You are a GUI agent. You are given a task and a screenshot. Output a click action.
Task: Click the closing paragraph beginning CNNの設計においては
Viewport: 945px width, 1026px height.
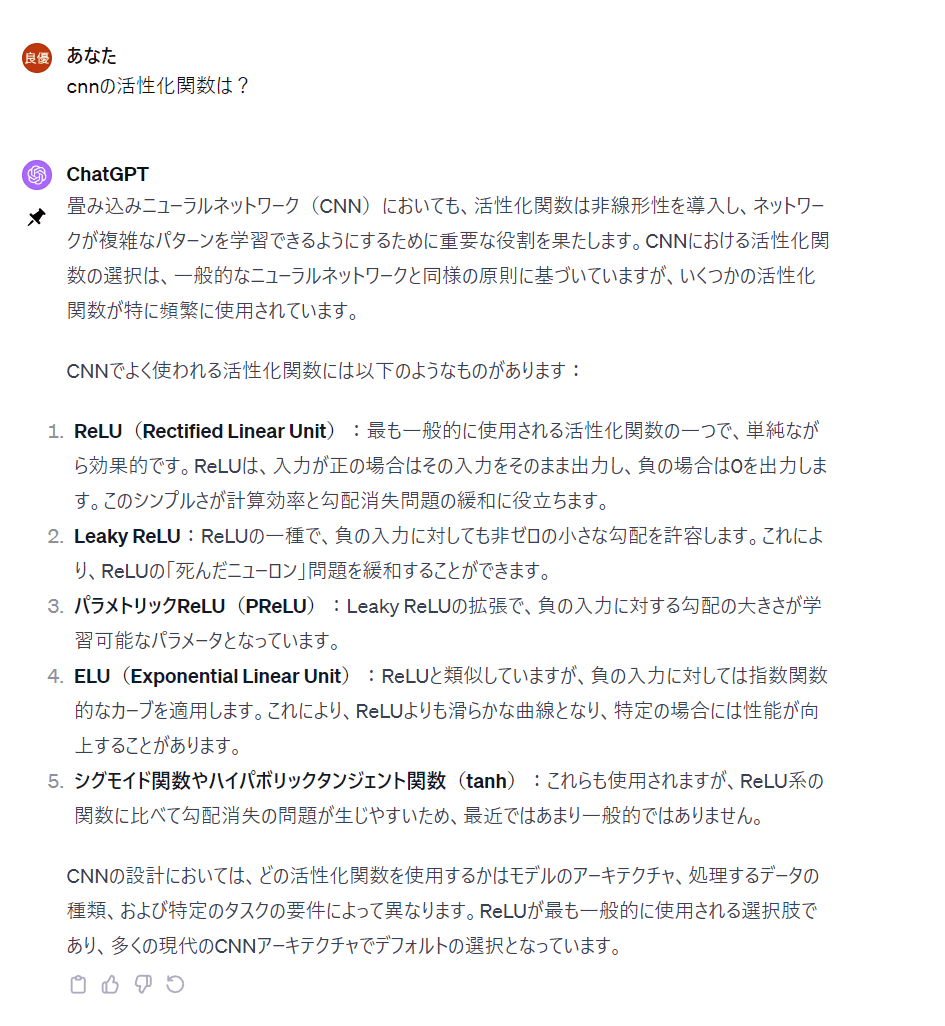(443, 910)
